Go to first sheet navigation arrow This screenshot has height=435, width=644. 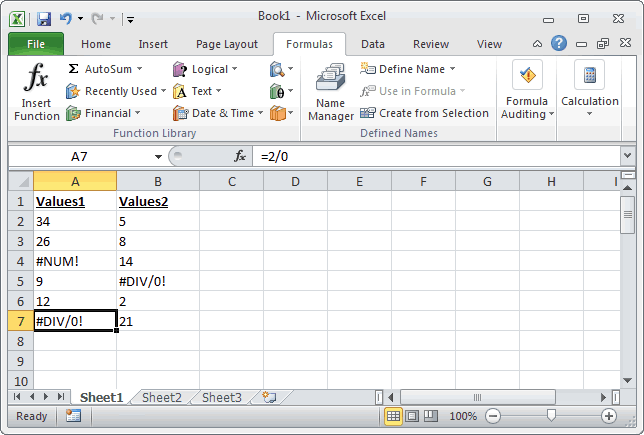click(17, 396)
